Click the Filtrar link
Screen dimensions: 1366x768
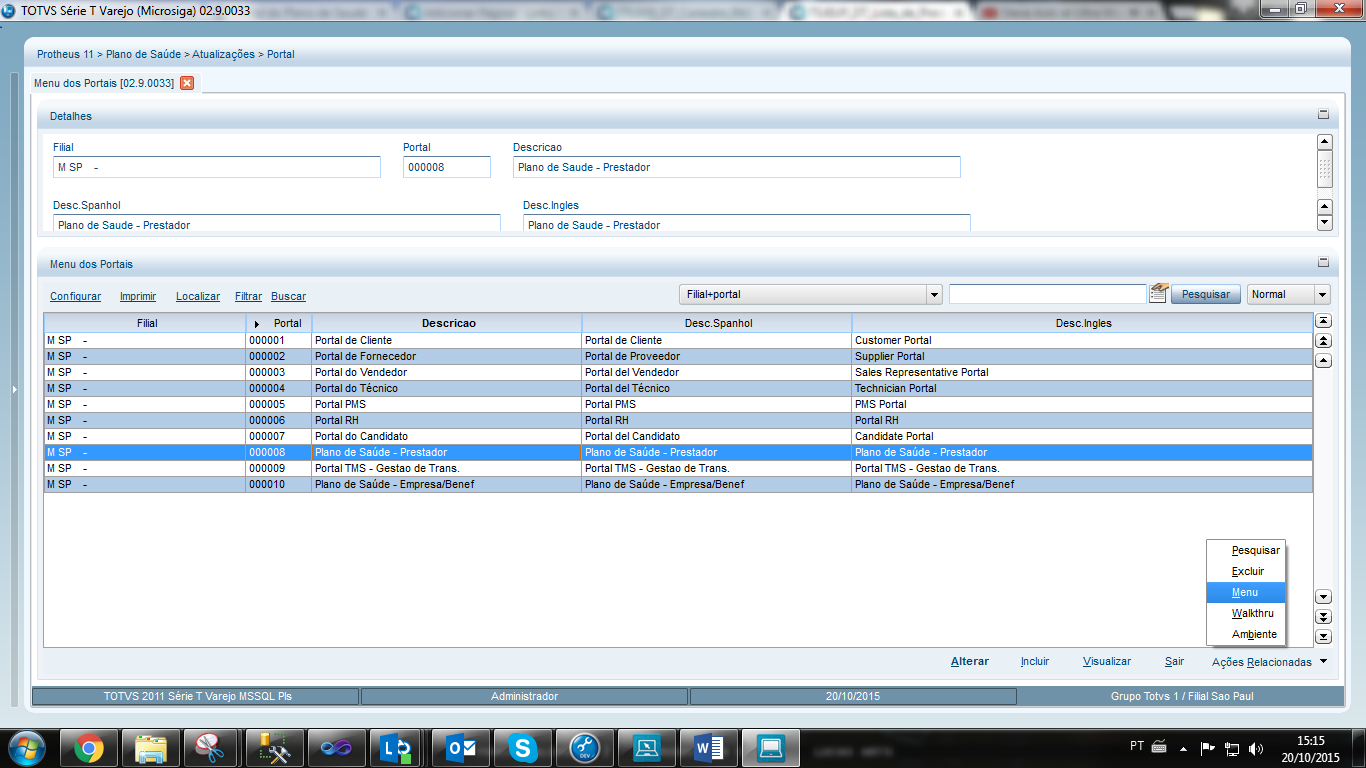(x=248, y=297)
